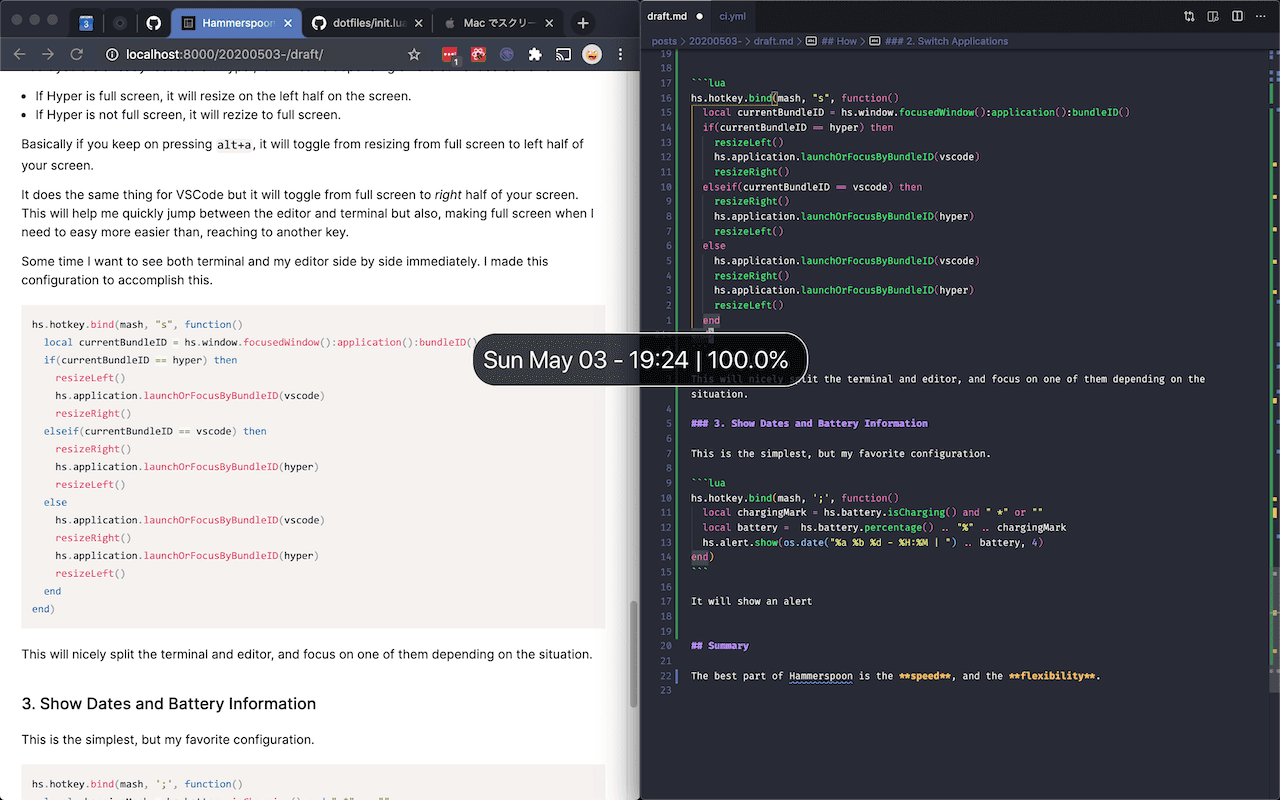Go forward in Chrome history

pos(47,54)
